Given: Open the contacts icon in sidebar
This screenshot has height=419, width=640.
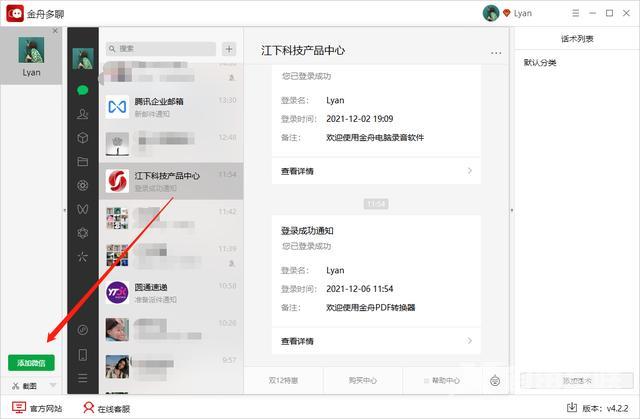Looking at the screenshot, I should 82,114.
